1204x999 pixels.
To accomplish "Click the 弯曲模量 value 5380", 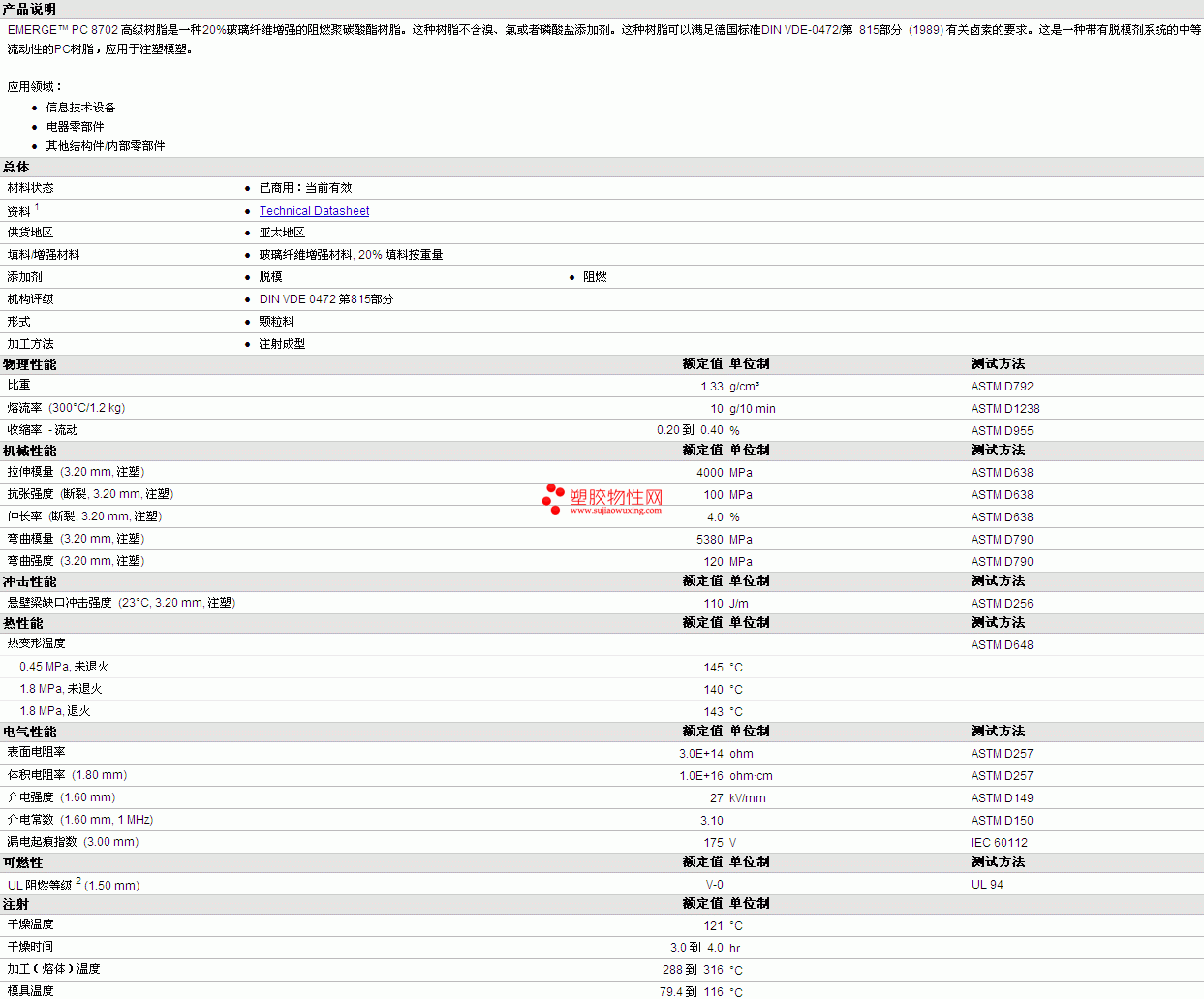I will pos(710,540).
